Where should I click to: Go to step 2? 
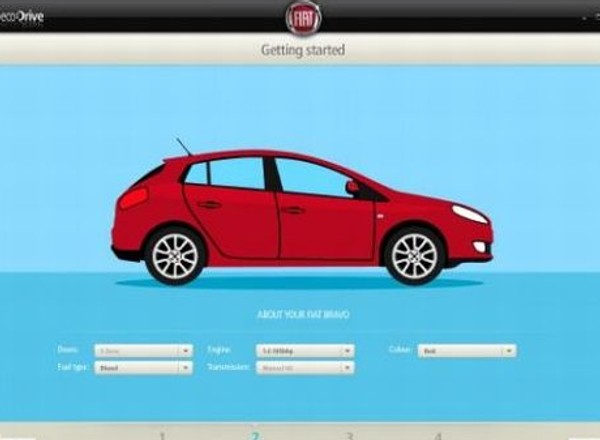click(x=255, y=436)
